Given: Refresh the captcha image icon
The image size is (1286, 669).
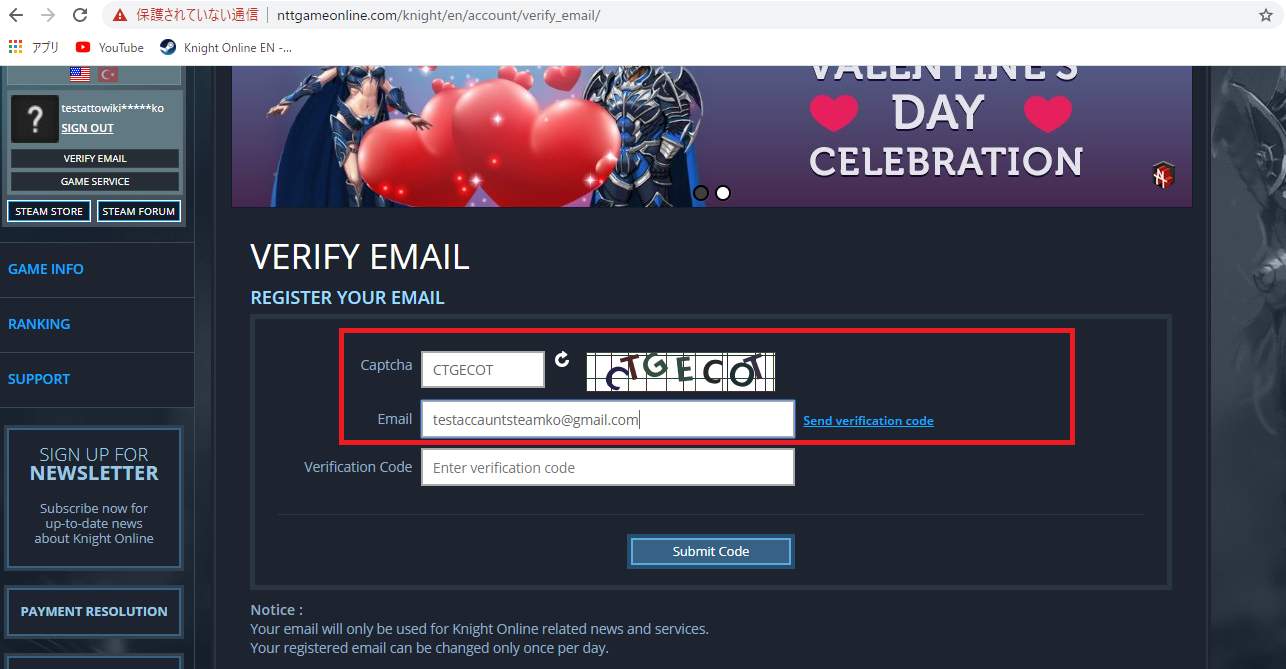Looking at the screenshot, I should pyautogui.click(x=562, y=359).
